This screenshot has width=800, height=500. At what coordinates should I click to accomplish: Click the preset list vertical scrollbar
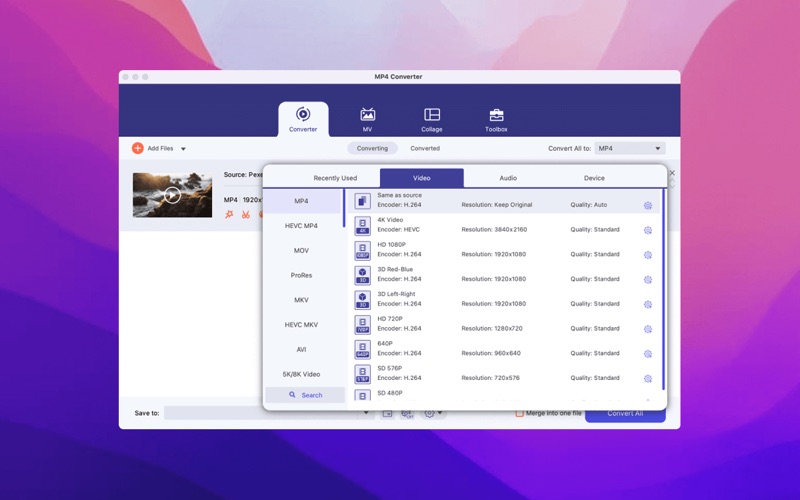pyautogui.click(x=663, y=289)
